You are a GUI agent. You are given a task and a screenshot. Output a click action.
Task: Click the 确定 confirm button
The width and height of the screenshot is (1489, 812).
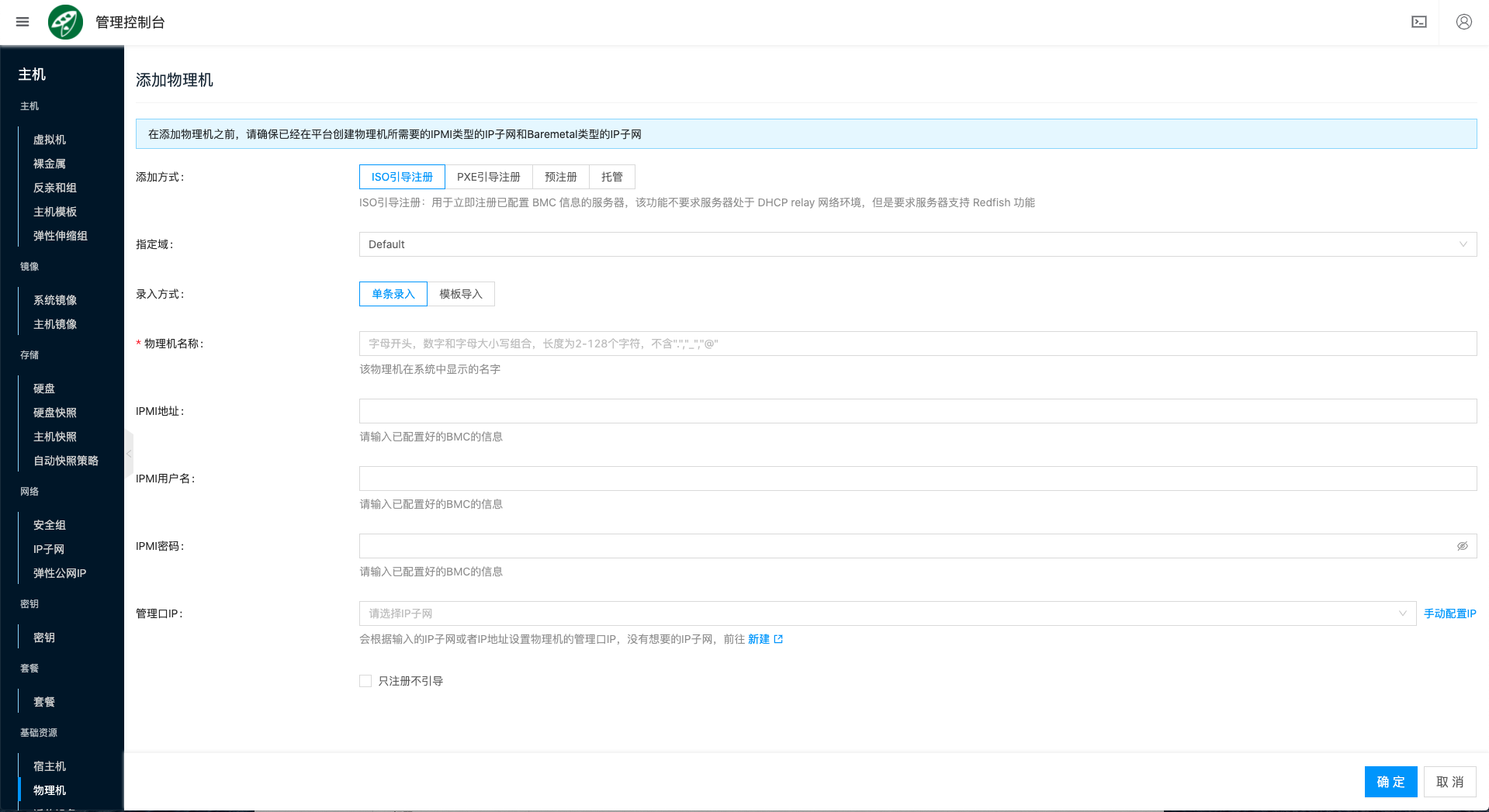tap(1390, 782)
